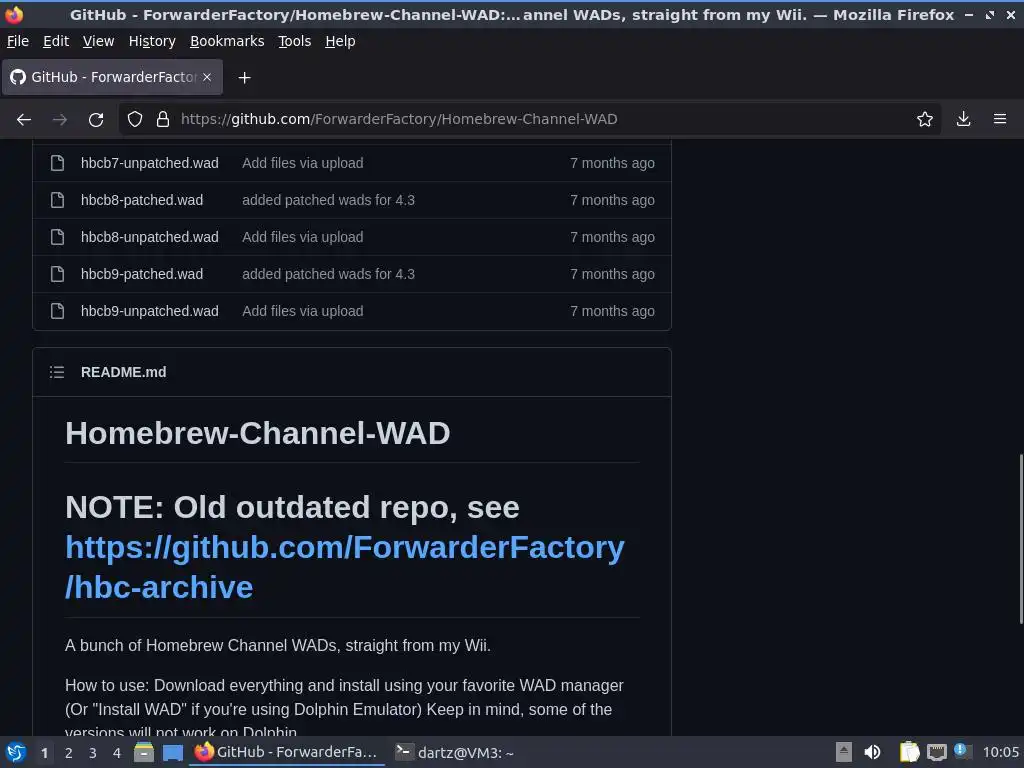Open commit 'Add files via upload' for hbcb7-unpatched.wad
Image resolution: width=1024 pixels, height=768 pixels.
[302, 163]
